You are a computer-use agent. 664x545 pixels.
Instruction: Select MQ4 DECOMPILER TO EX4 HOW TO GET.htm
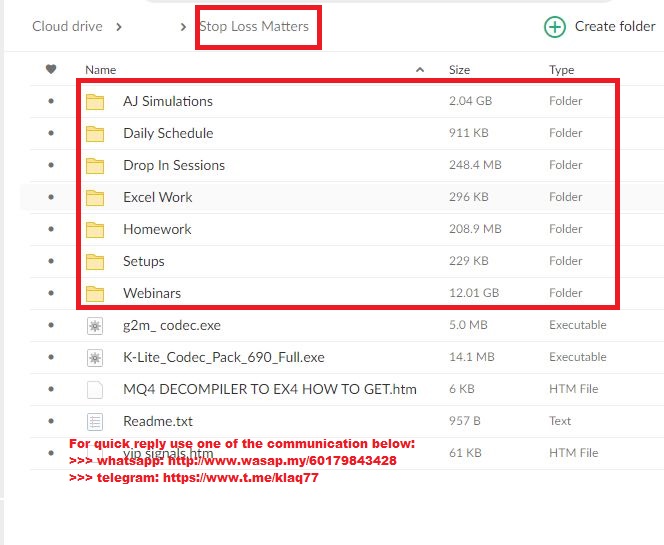(x=270, y=389)
